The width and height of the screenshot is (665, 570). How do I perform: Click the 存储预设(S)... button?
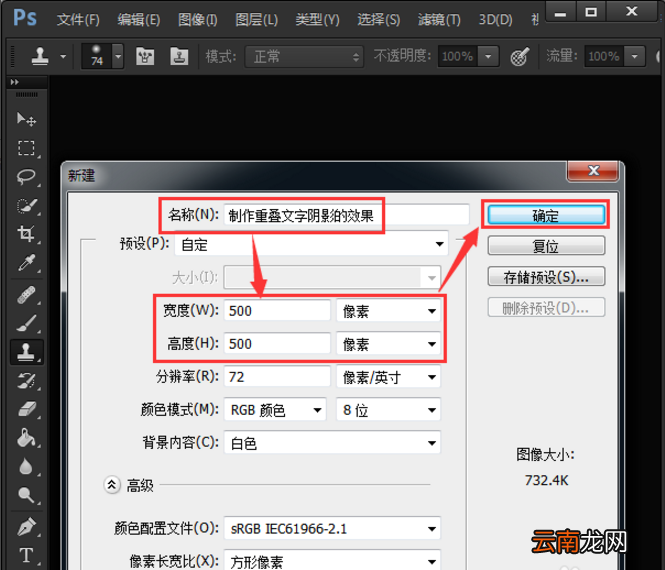(x=546, y=277)
